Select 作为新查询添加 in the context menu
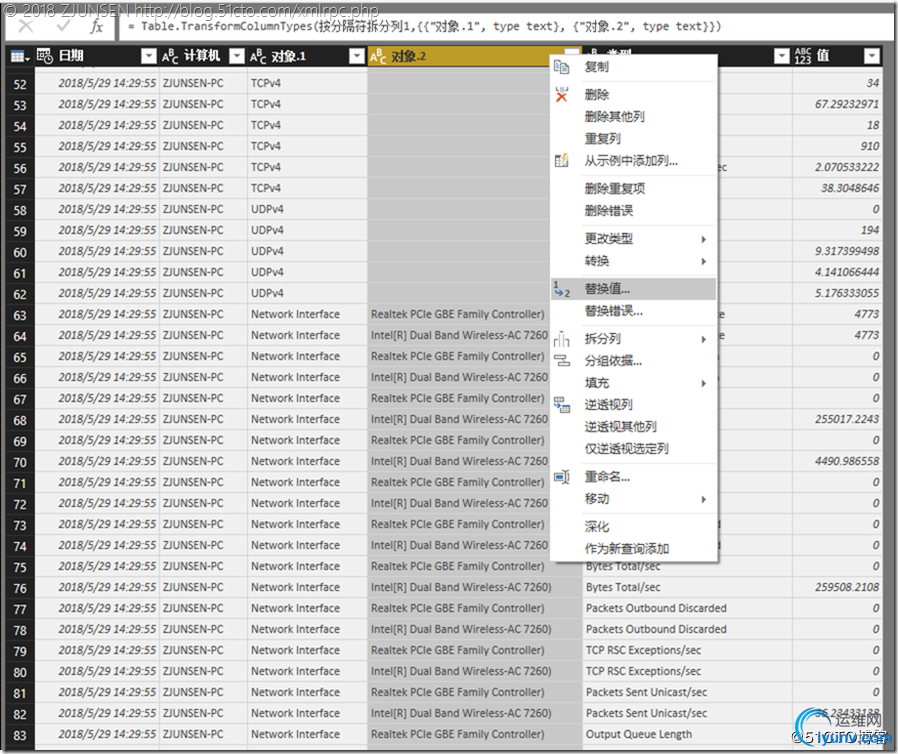Viewport: 898px width, 754px height. click(627, 549)
